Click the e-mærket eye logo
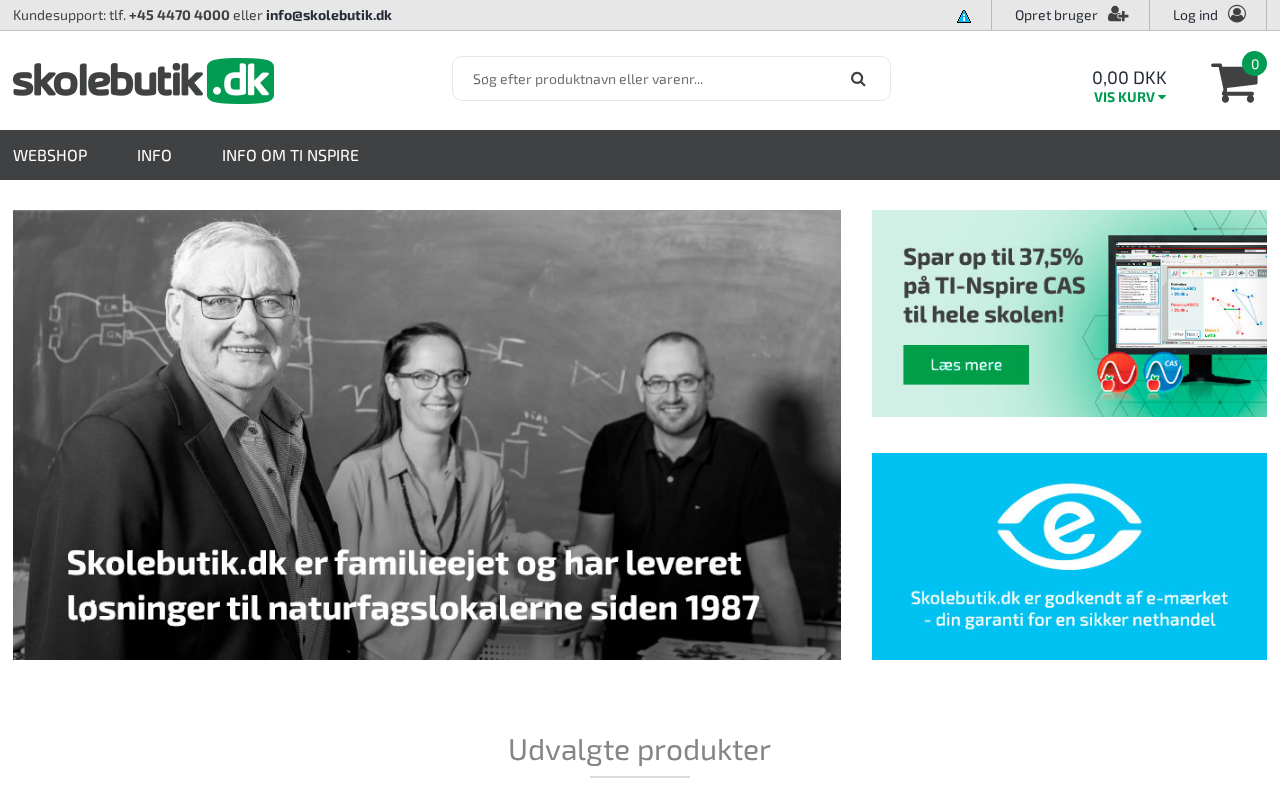Screen dimensions: 1280x800 (x=1069, y=527)
